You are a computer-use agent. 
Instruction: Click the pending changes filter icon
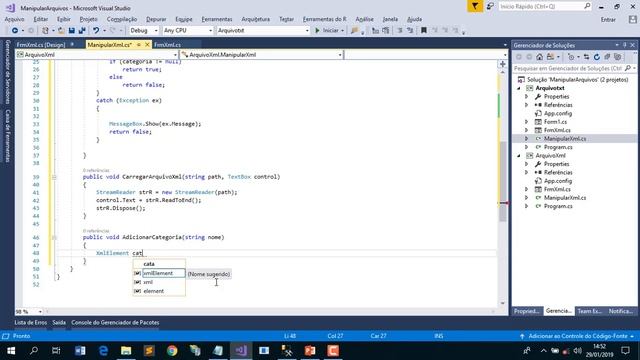[x=571, y=57]
